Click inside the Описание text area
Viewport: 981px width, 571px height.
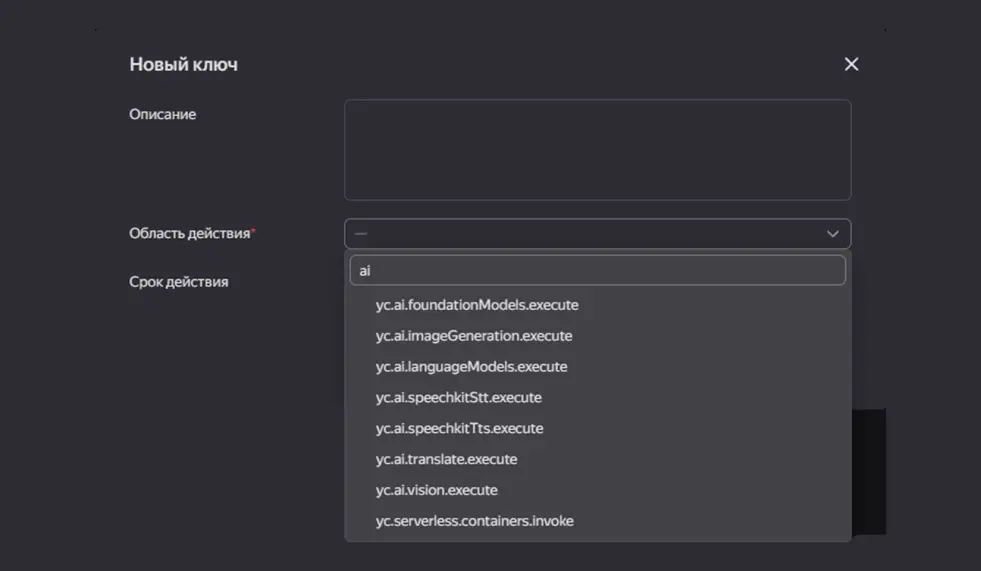click(x=597, y=150)
